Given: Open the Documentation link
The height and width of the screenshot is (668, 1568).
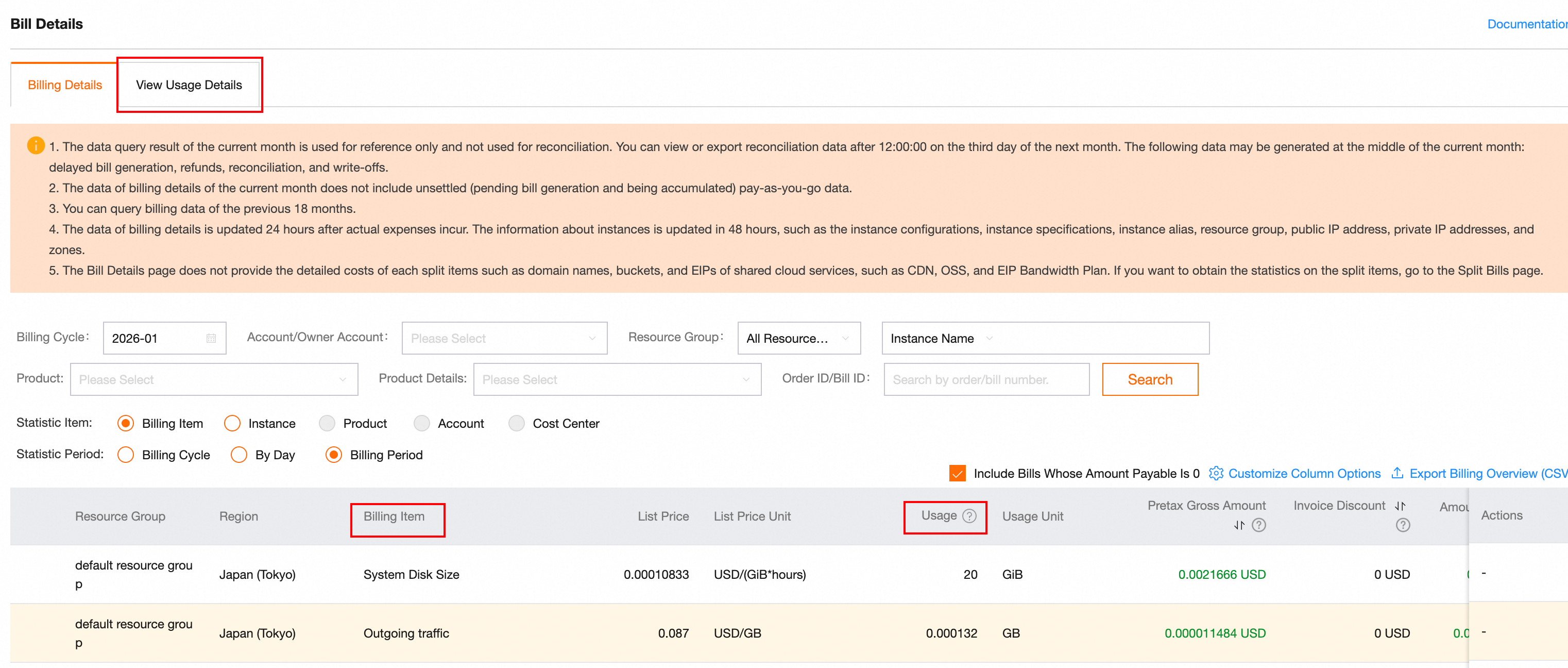Looking at the screenshot, I should pyautogui.click(x=1526, y=24).
